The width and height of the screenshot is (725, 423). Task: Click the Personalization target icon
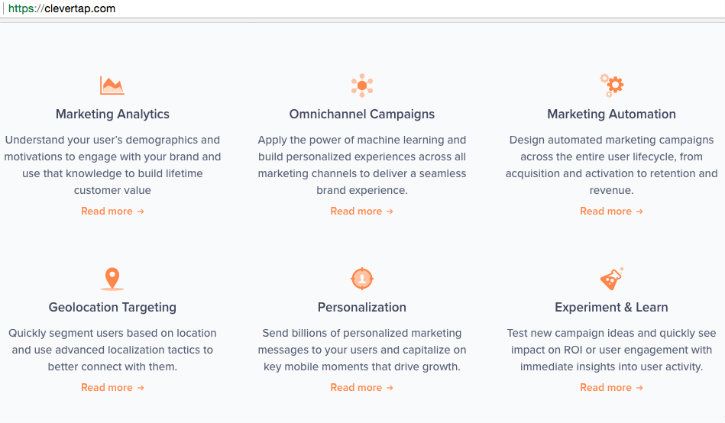pos(362,279)
